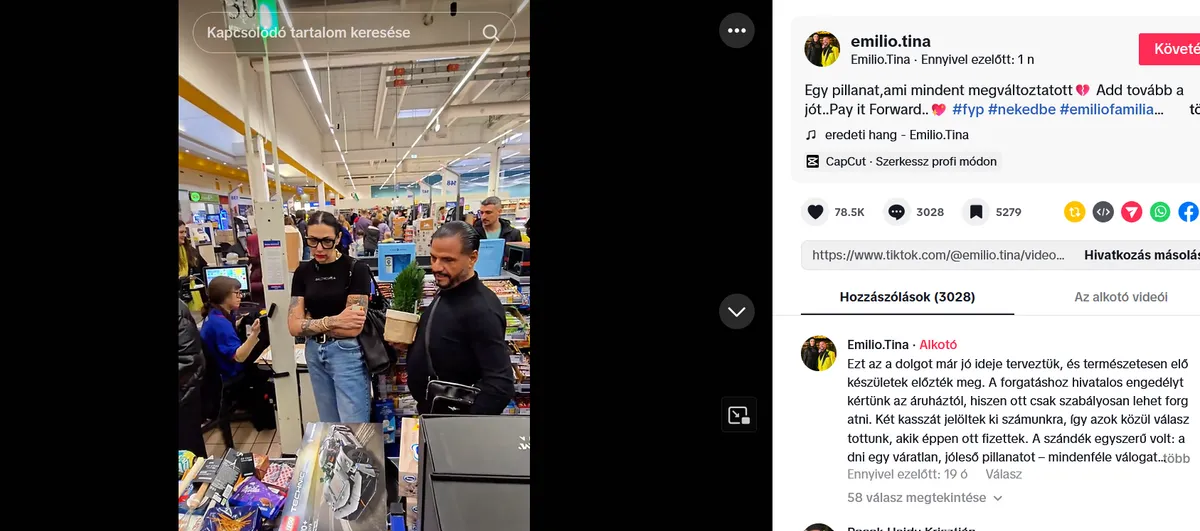Share via the red send icon
The image size is (1200, 531).
pos(1131,212)
